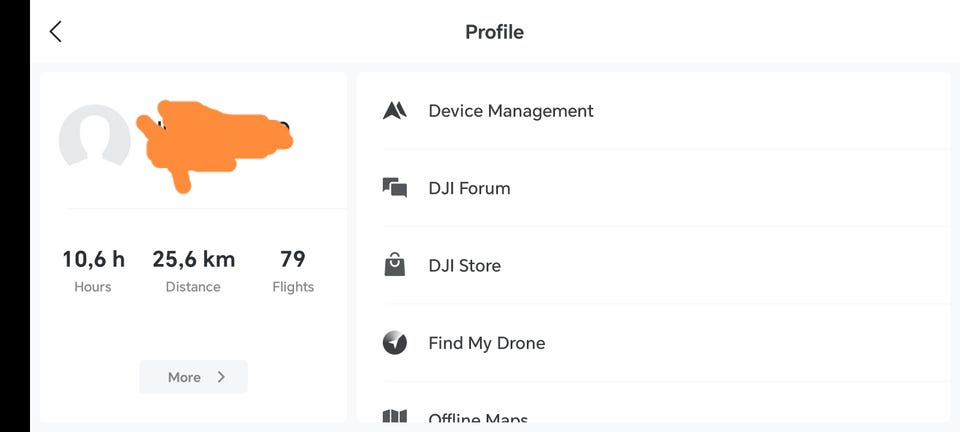
Task: Tap the Device Management drone icon
Action: click(395, 111)
